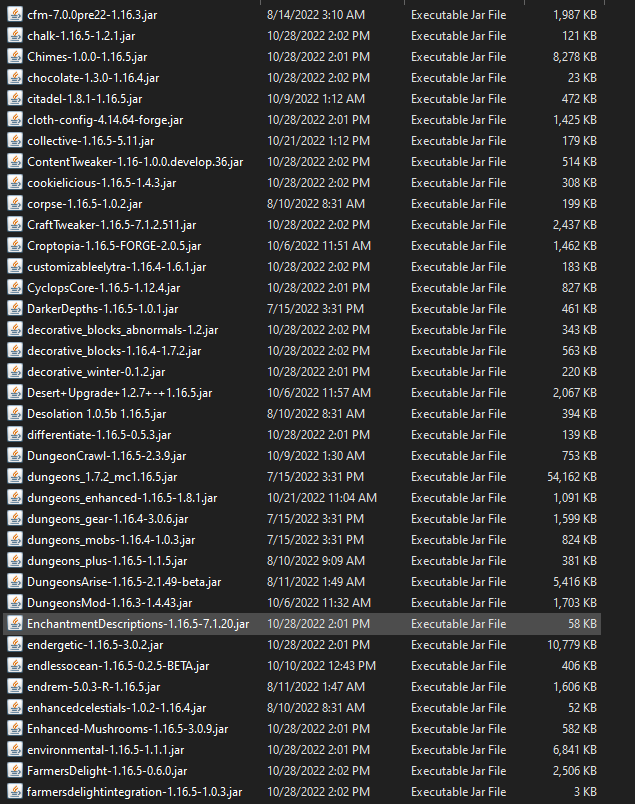Click the Desert+Upgrade jar file icon
This screenshot has width=635, height=804.
tap(15, 393)
